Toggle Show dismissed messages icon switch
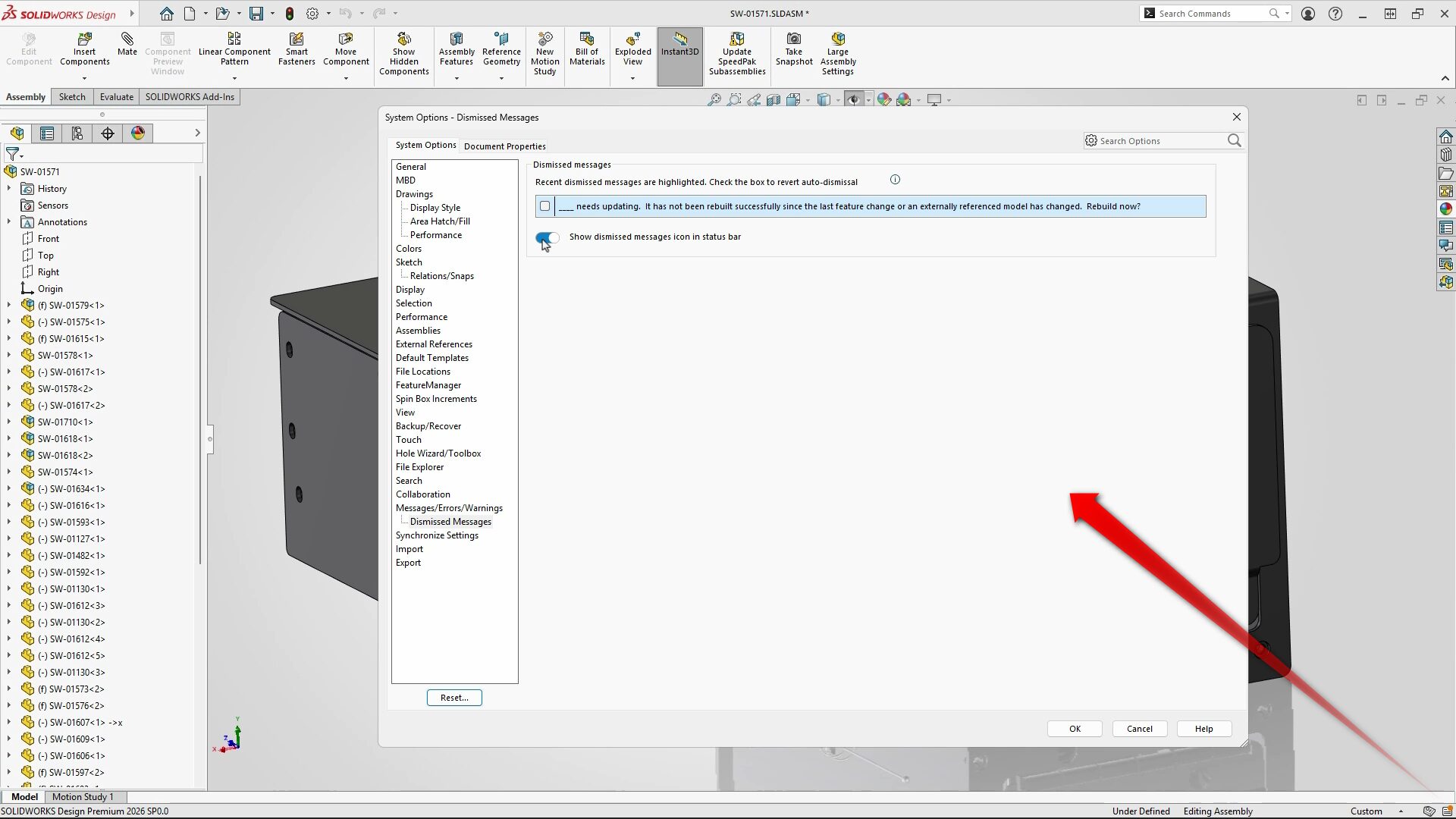 (548, 237)
